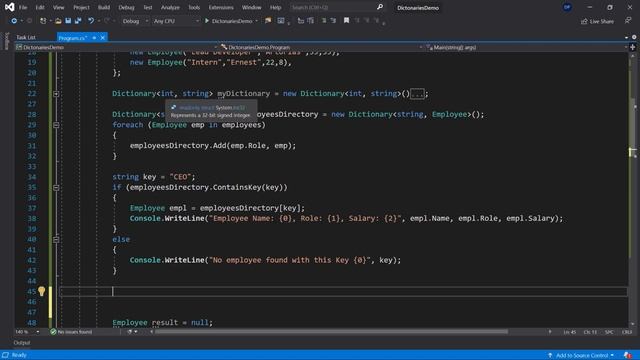
Task: Click the increase indent toolbar icon
Action: (x=333, y=21)
